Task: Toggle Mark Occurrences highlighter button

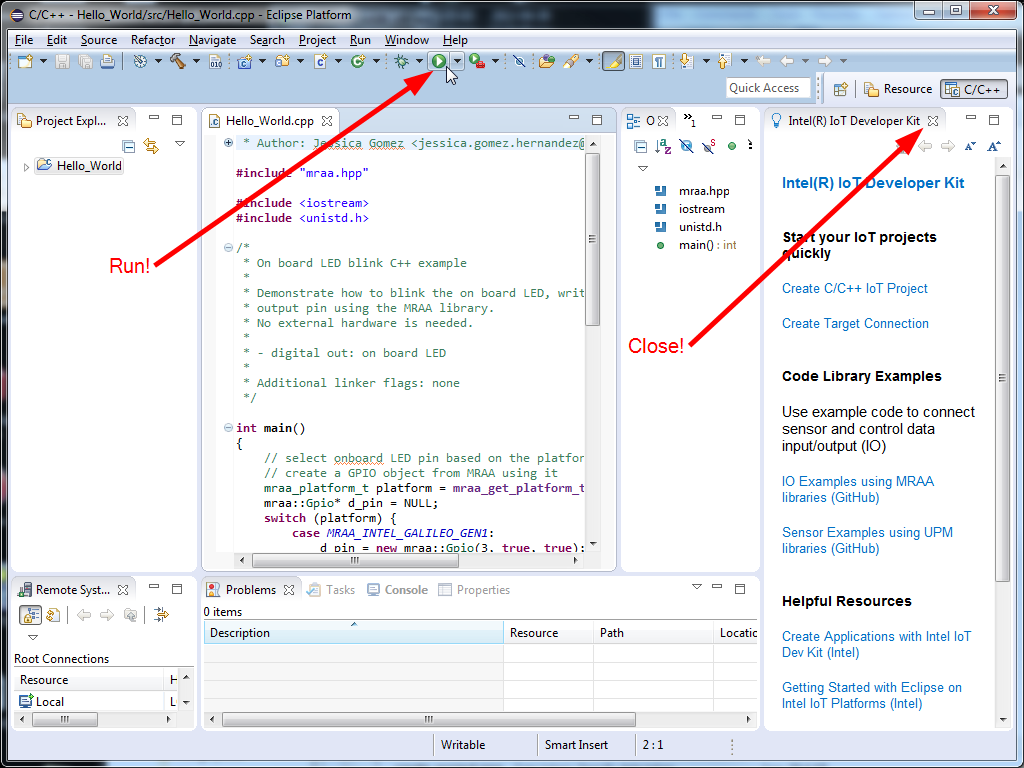Action: pyautogui.click(x=613, y=61)
